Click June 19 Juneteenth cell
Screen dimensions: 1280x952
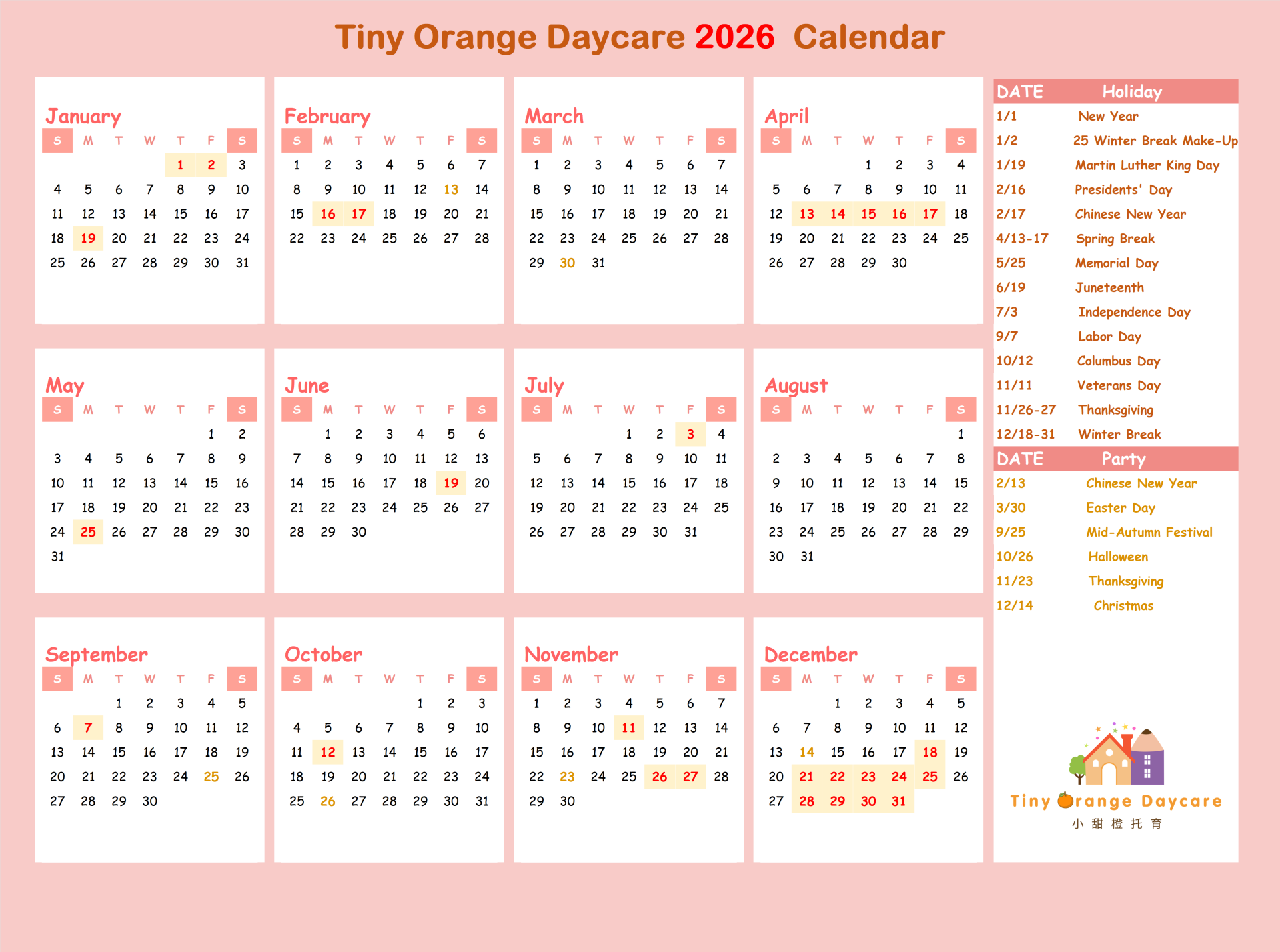coord(451,483)
